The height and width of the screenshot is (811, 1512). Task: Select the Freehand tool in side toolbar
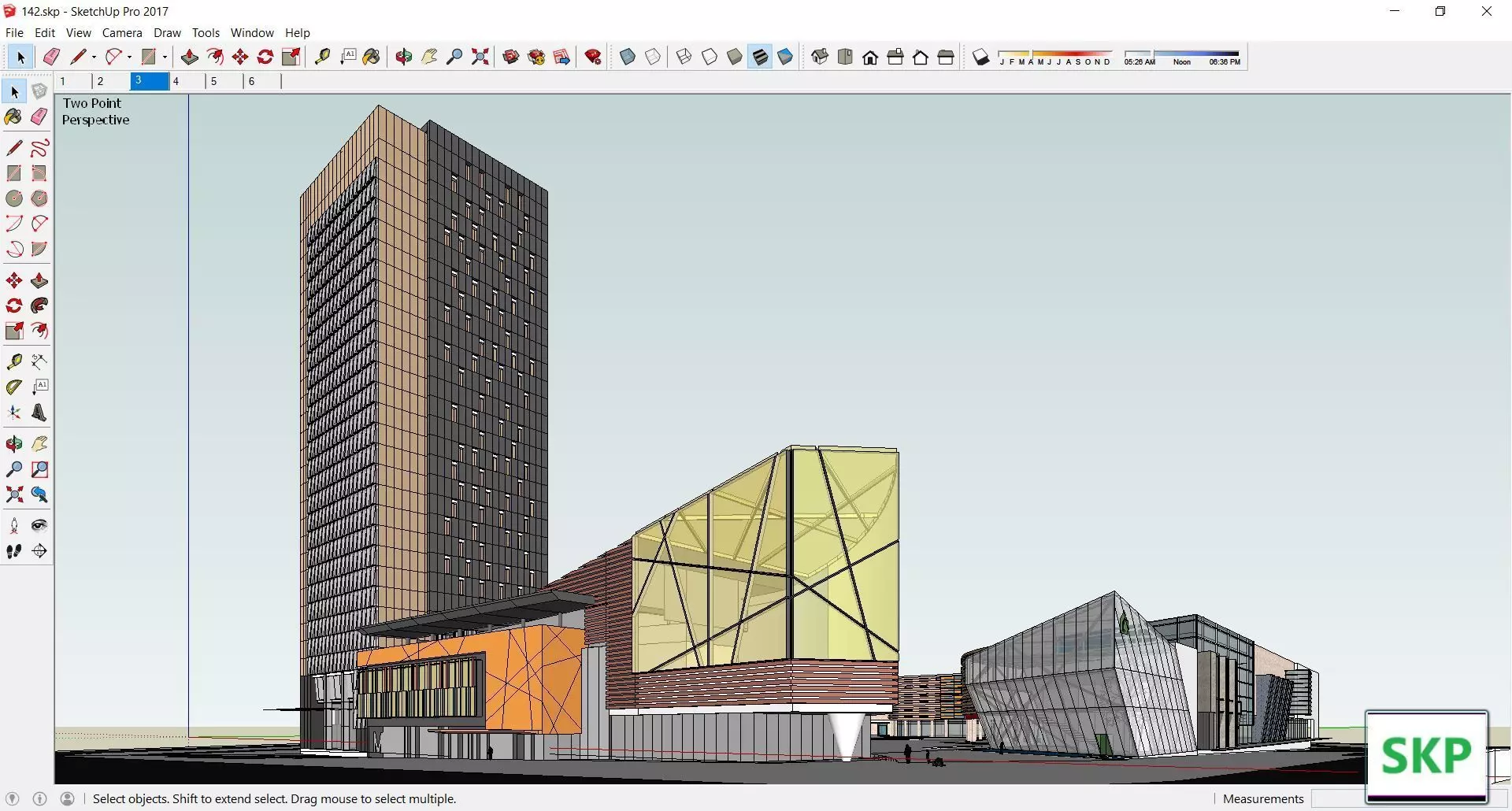tap(39, 148)
